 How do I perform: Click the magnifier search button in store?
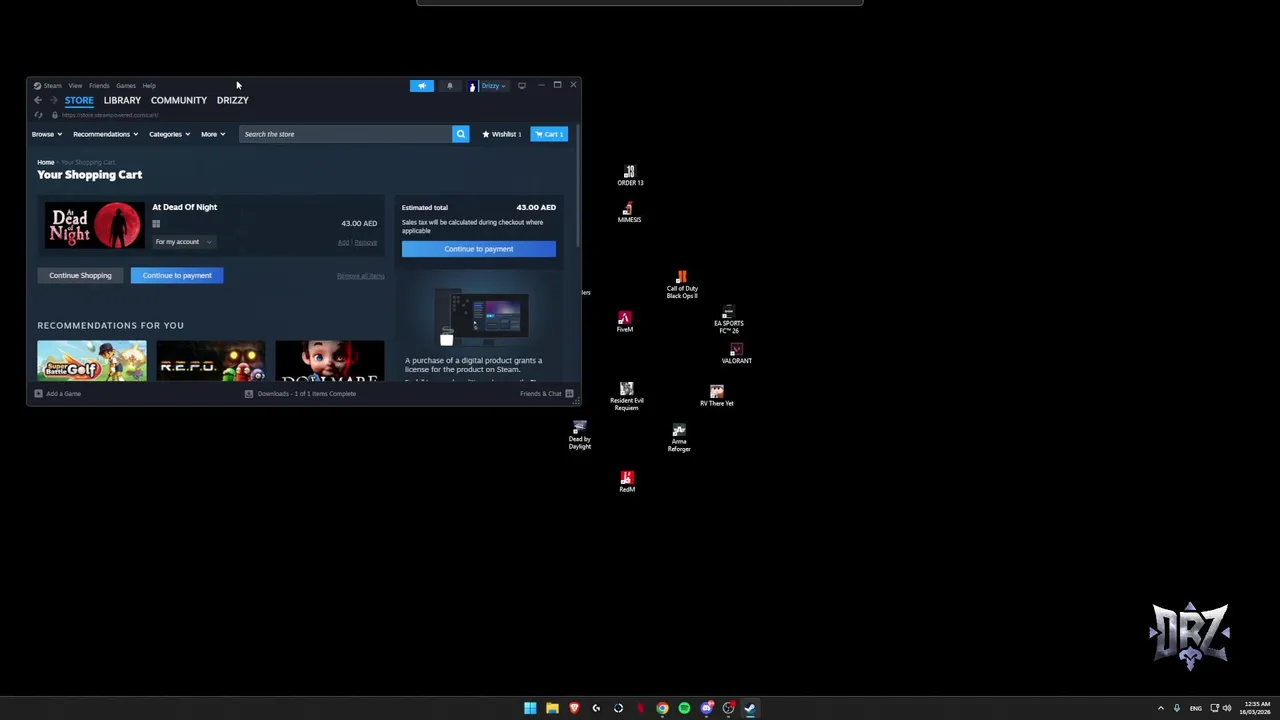click(x=461, y=134)
